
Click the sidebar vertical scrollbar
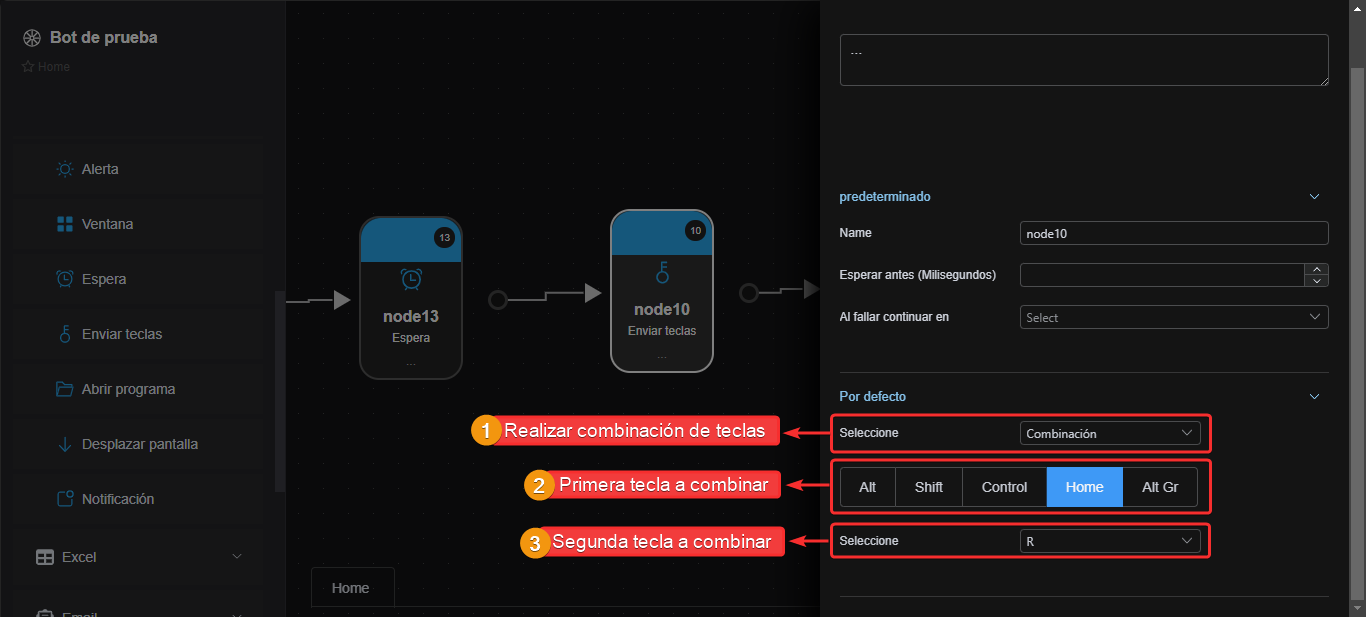(x=280, y=390)
